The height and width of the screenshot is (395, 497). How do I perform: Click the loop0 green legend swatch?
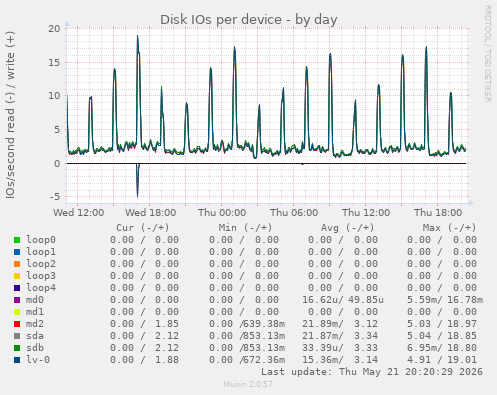17,240
